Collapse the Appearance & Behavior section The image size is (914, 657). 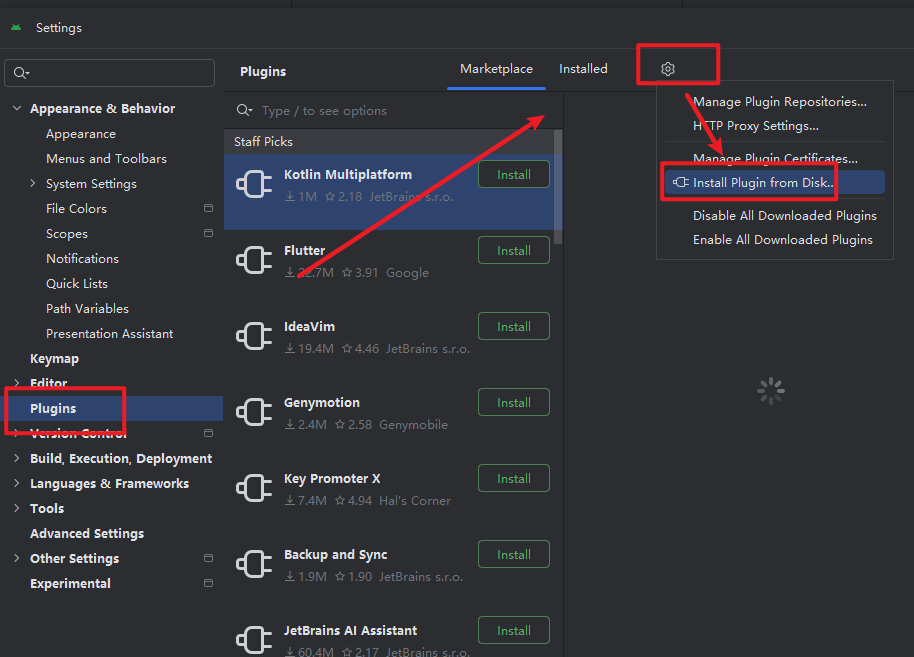(17, 109)
